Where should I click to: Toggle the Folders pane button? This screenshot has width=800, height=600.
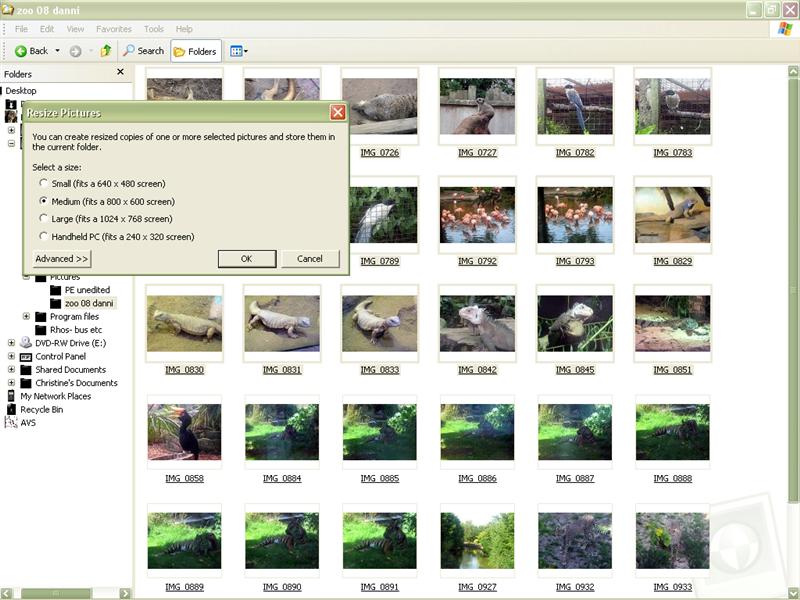click(x=195, y=51)
